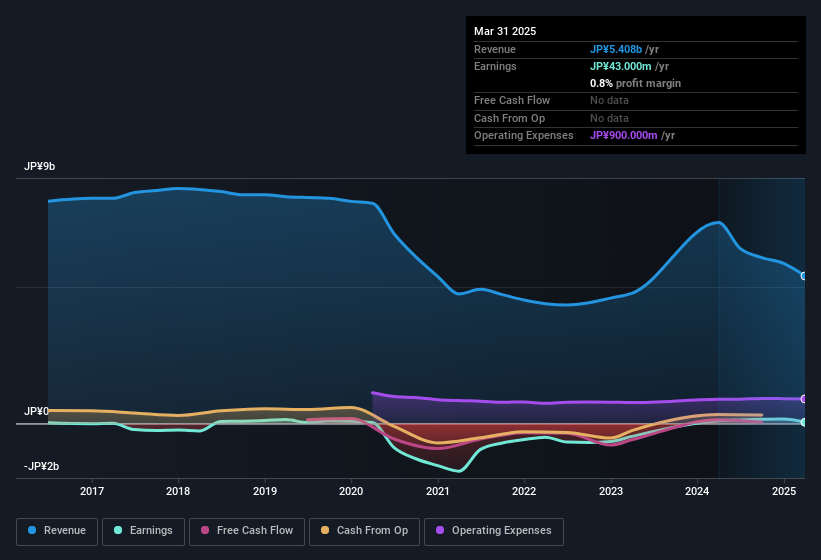The image size is (821, 560).
Task: Click the 2020 x-axis label
Action: click(351, 491)
